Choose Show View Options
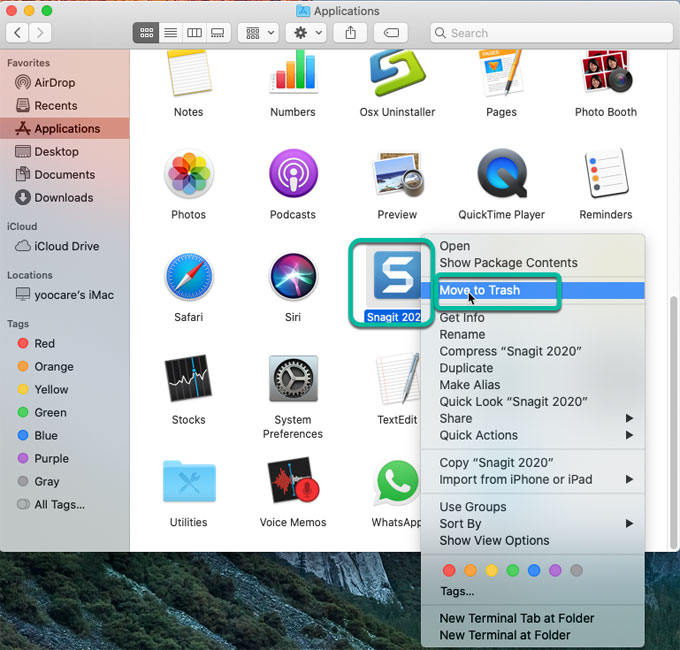680x650 pixels. click(533, 541)
